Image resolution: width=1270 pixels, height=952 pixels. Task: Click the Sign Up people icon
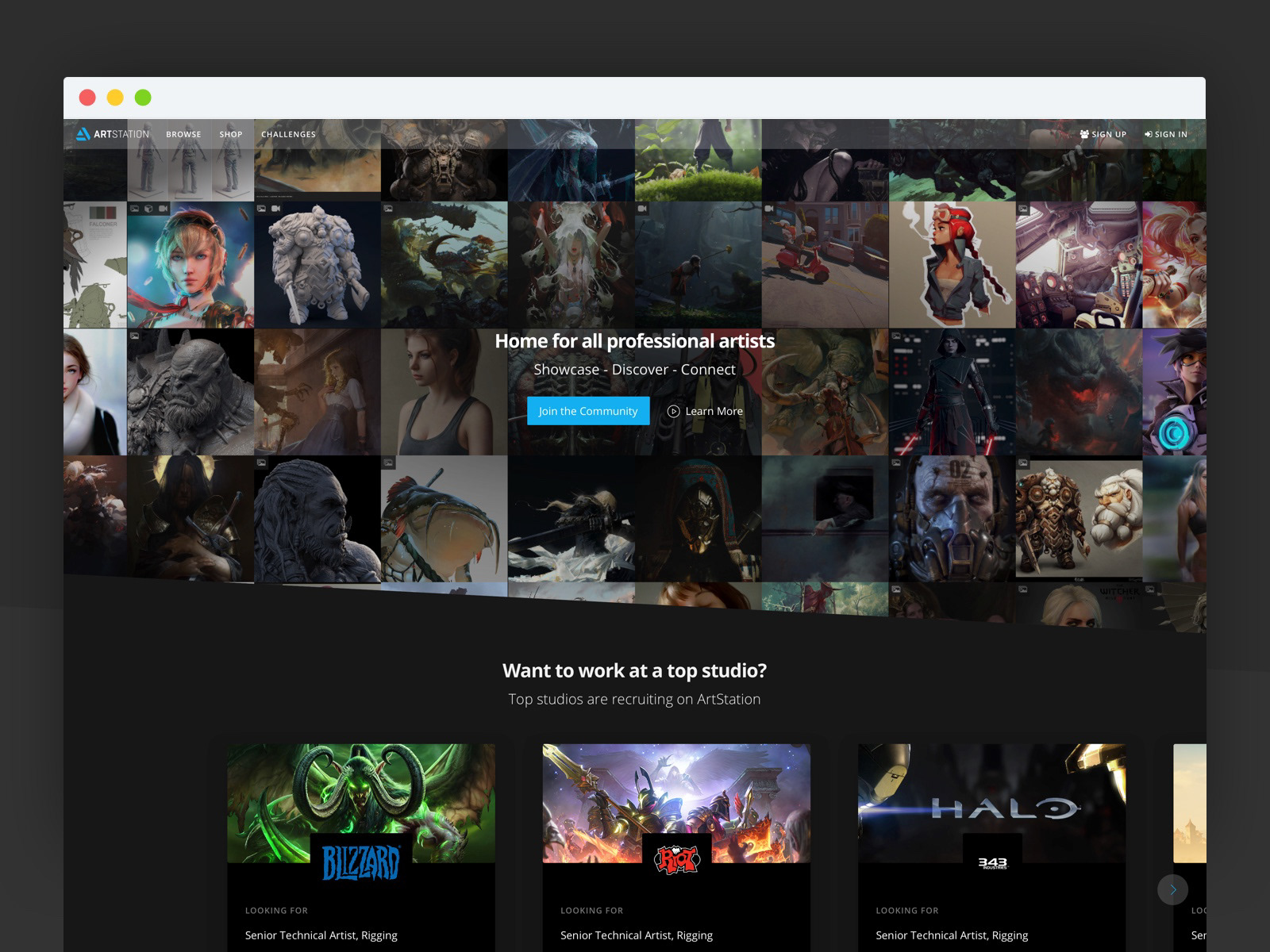1084,134
